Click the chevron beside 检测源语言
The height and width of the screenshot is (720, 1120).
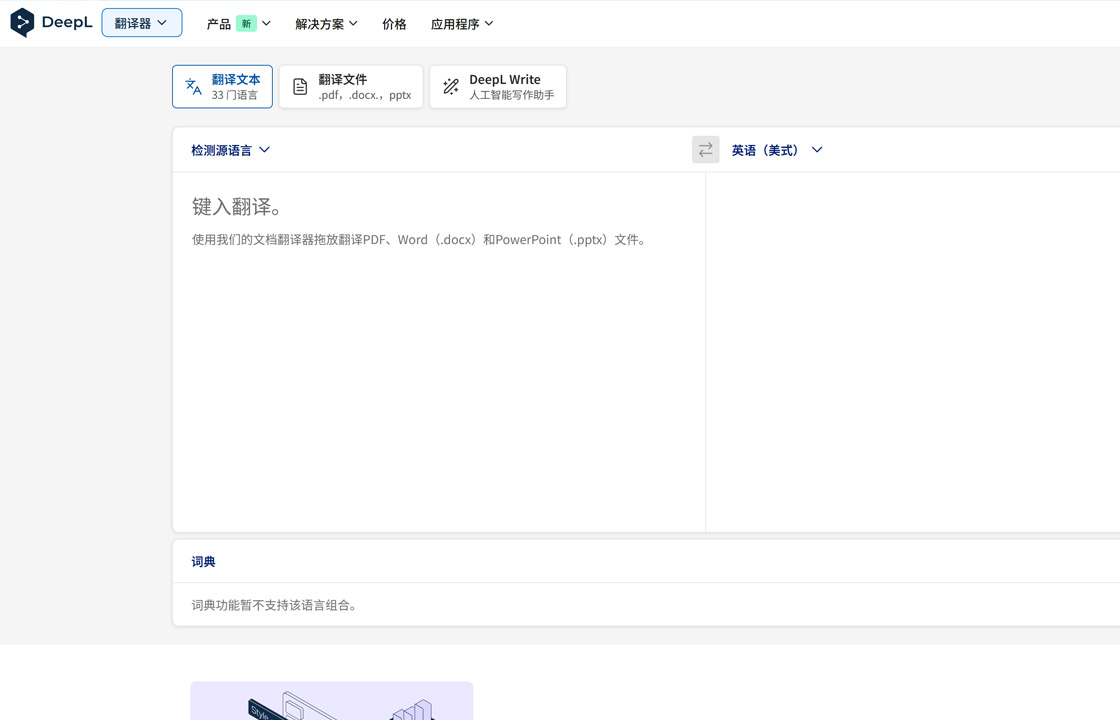(x=264, y=150)
